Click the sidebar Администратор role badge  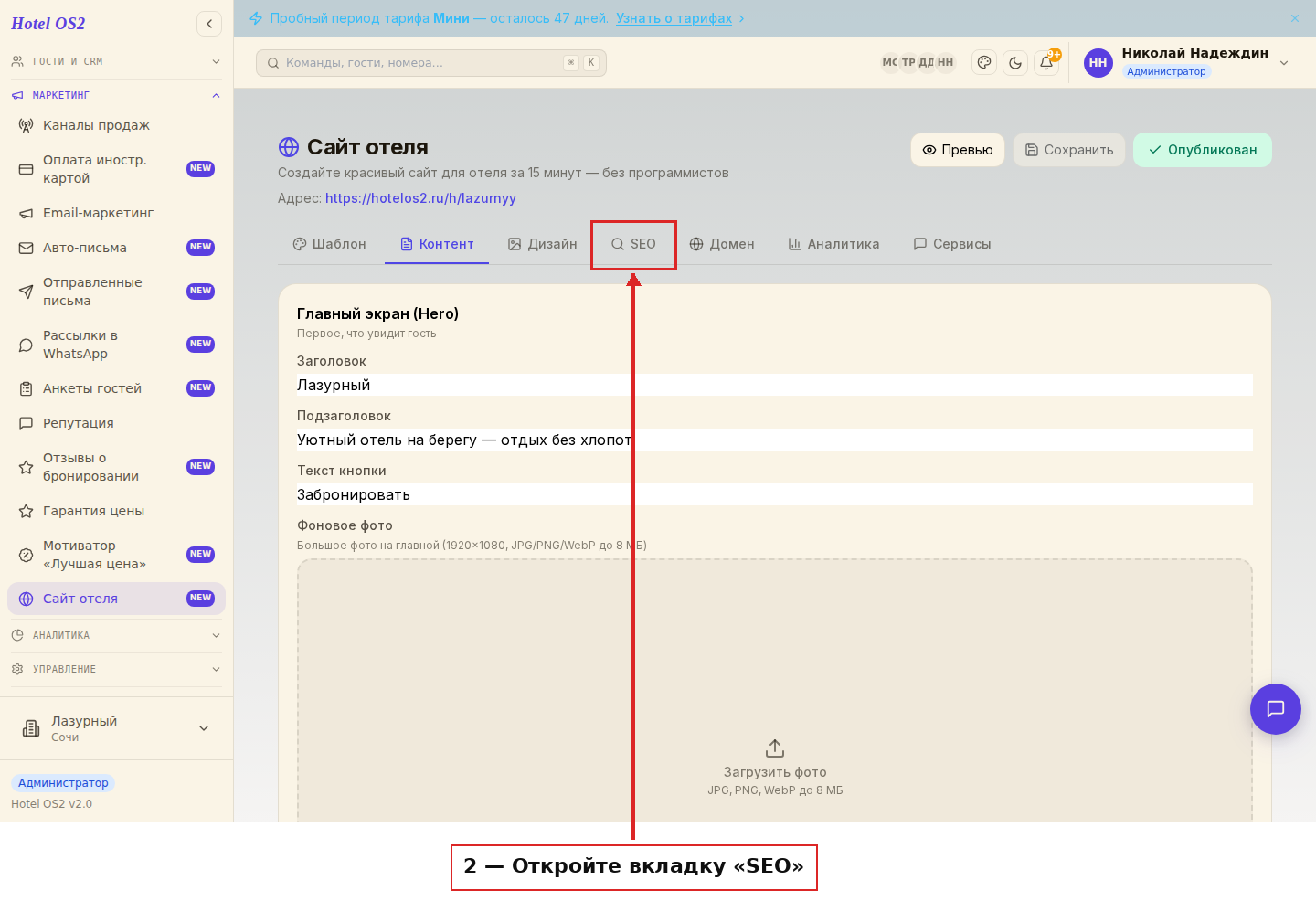[x=63, y=782]
